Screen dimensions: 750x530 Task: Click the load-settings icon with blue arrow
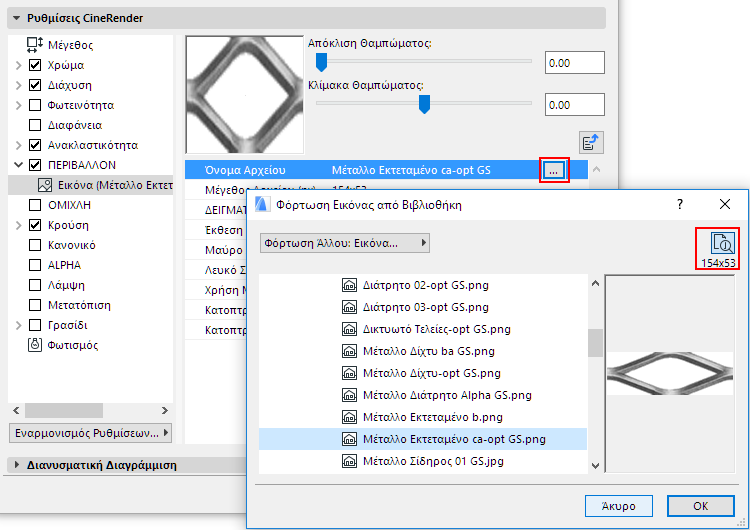[x=591, y=143]
